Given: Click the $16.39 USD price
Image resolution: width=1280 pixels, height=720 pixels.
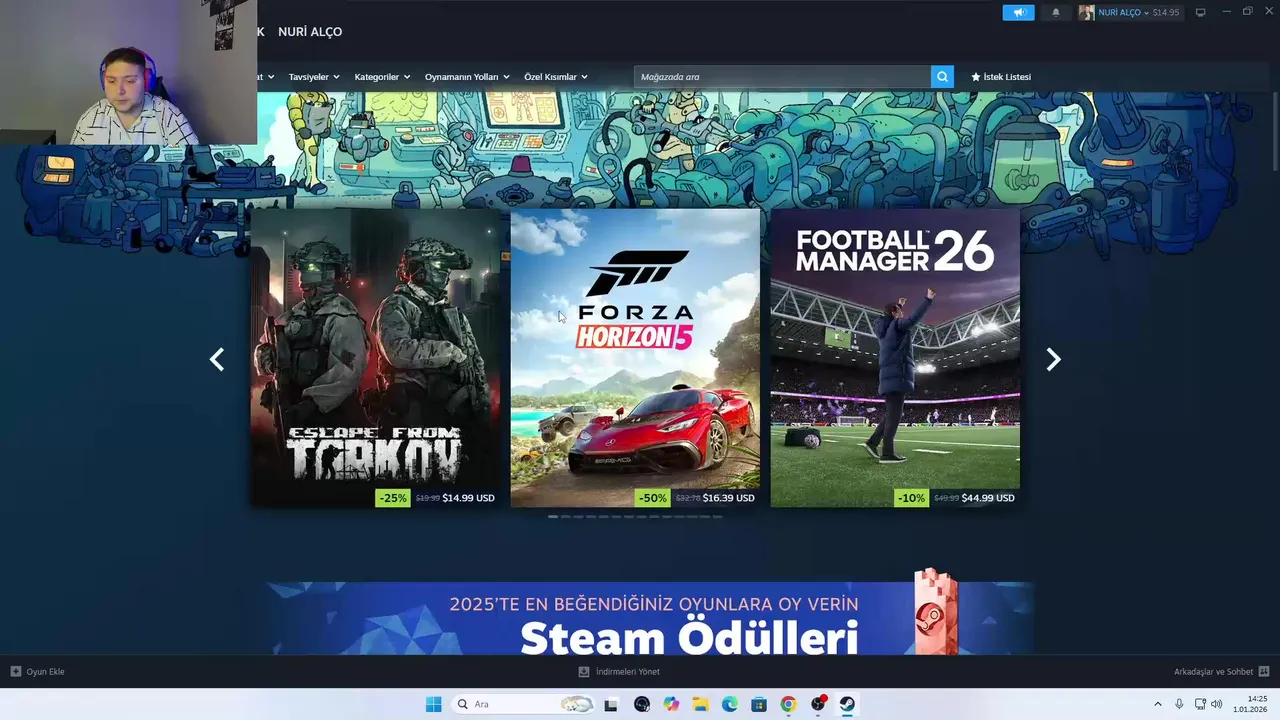Looking at the screenshot, I should [x=728, y=498].
